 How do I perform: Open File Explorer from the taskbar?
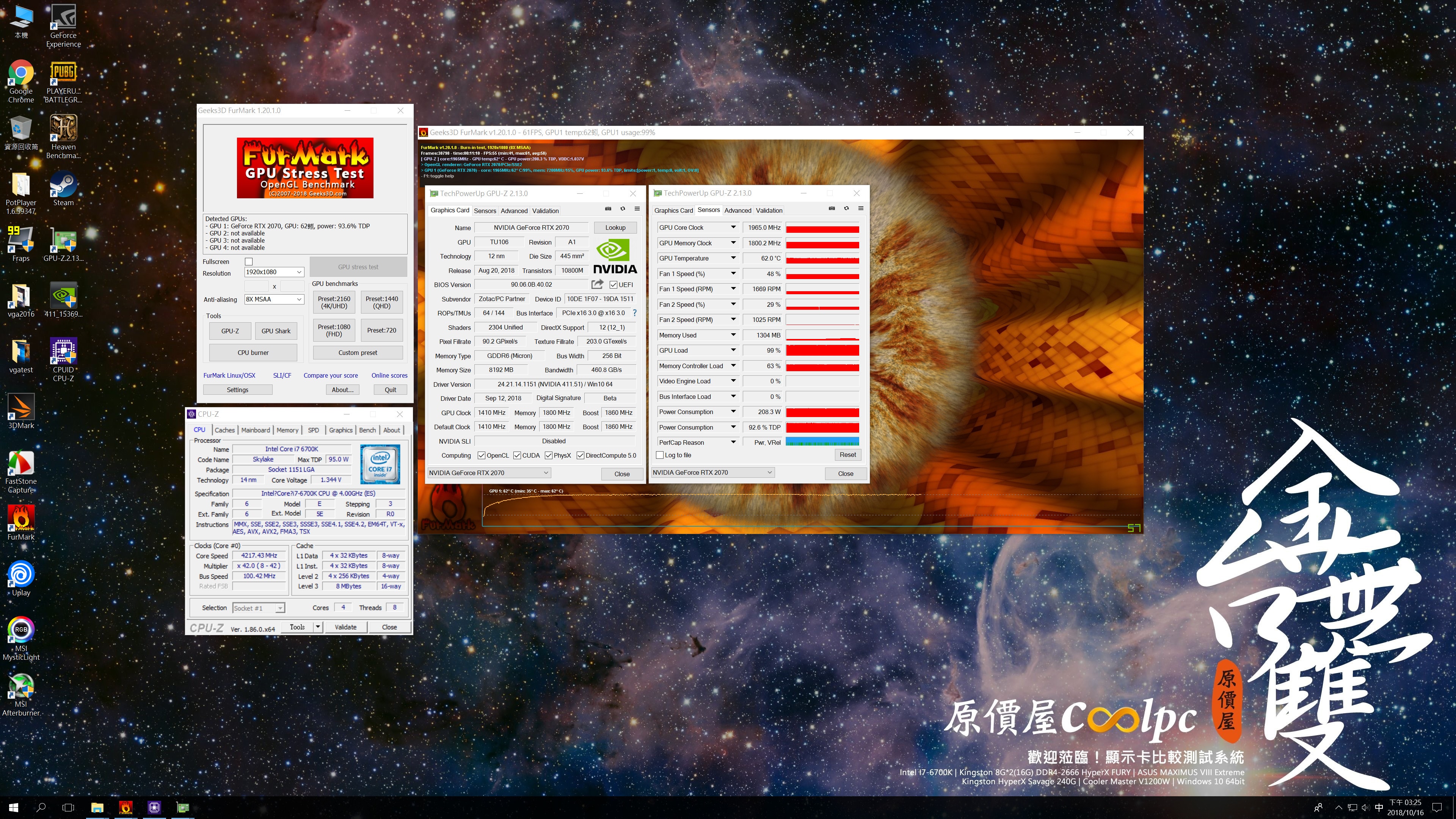pyautogui.click(x=97, y=808)
